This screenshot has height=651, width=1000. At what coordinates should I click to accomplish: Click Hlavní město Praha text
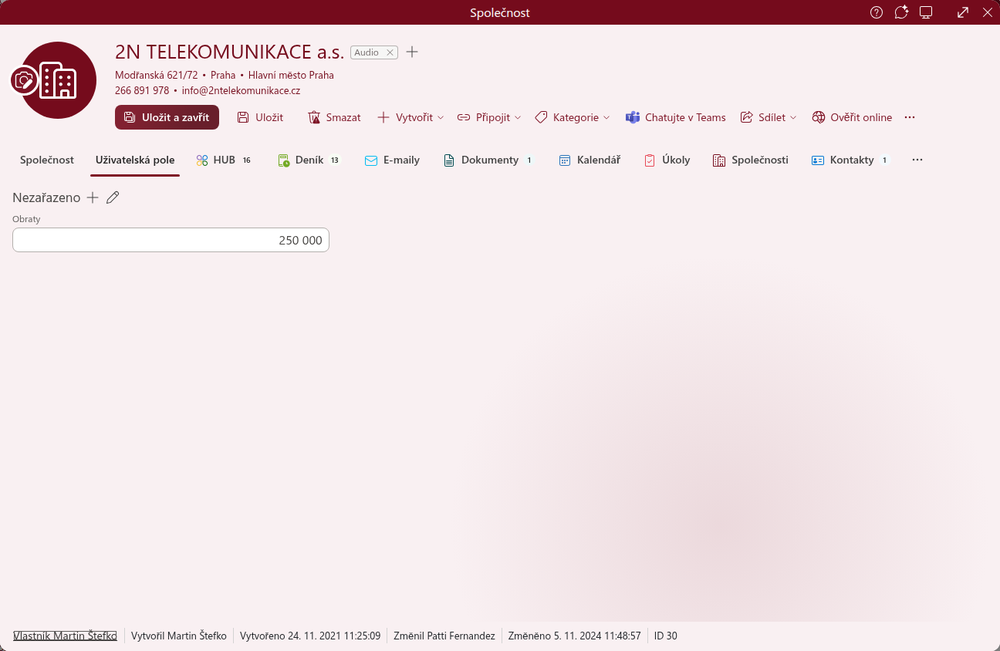(x=291, y=75)
